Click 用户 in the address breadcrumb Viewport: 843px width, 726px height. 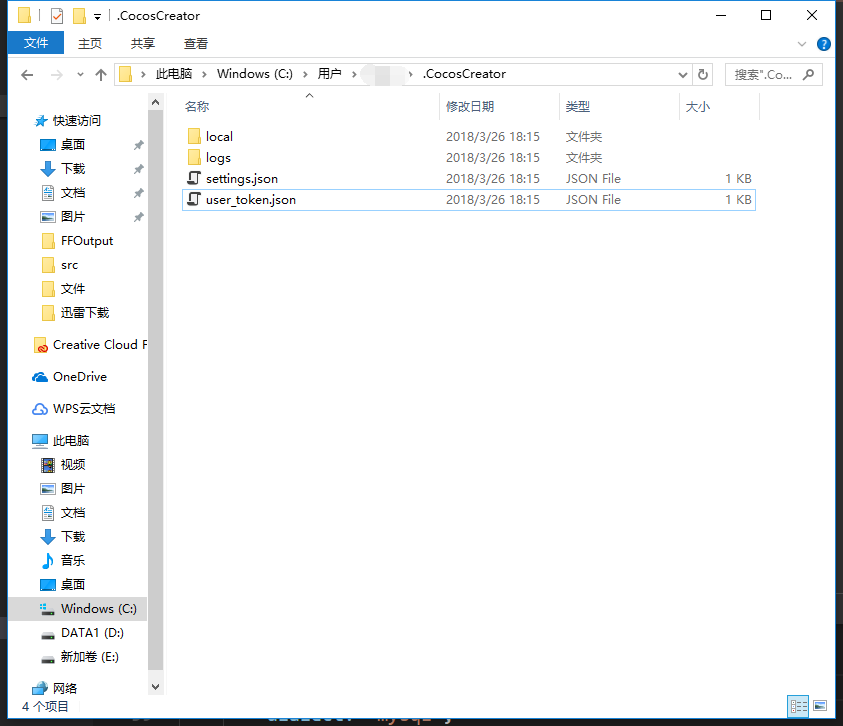[329, 74]
